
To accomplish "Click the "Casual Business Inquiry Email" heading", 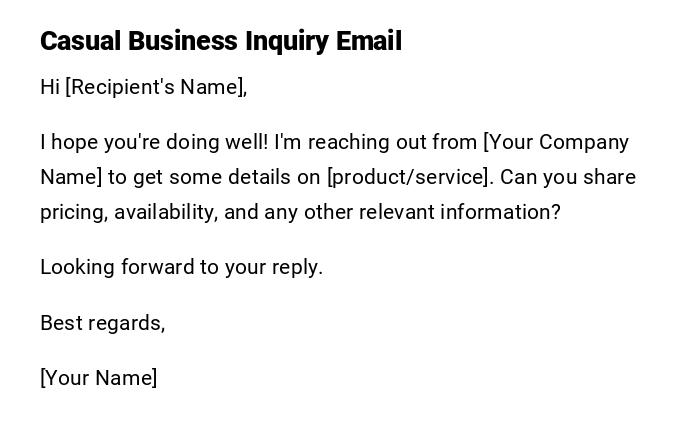I will tap(220, 41).
